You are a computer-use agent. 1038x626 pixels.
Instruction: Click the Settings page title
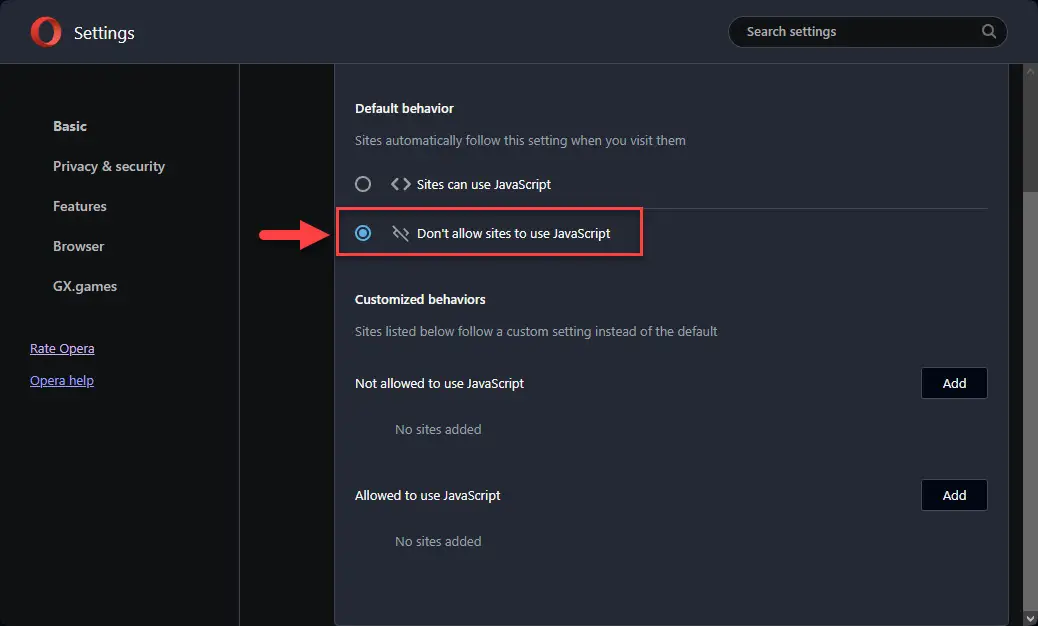click(104, 32)
